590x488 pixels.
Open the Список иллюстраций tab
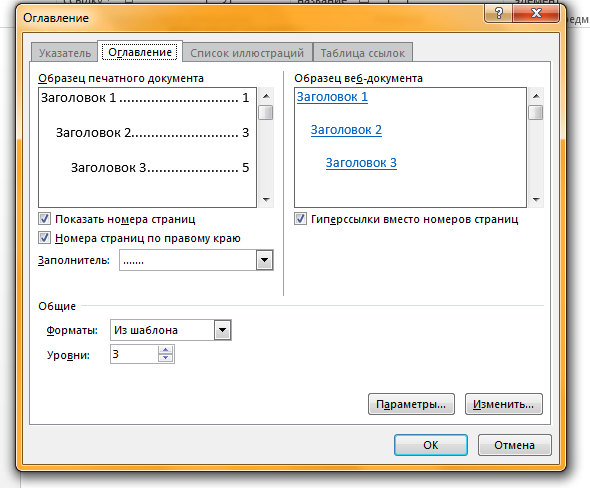pyautogui.click(x=247, y=53)
